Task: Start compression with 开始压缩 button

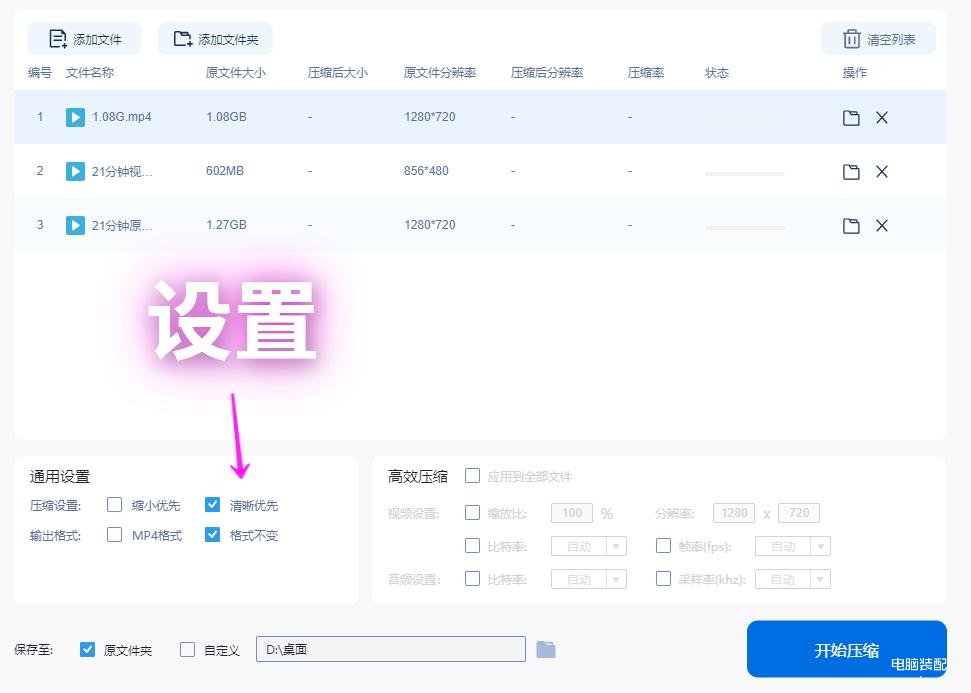Action: pos(847,650)
